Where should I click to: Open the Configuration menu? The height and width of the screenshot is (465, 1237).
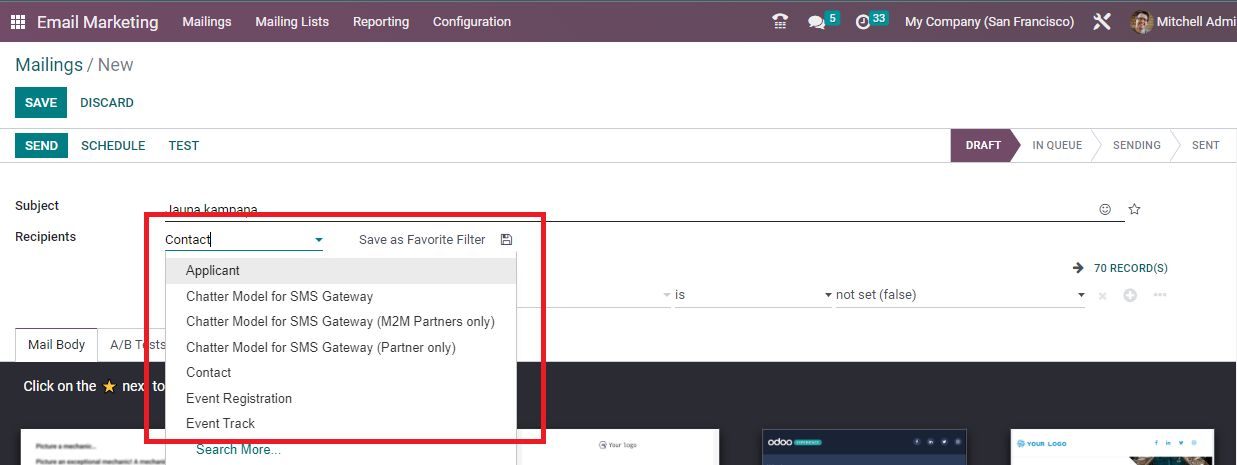[x=472, y=21]
